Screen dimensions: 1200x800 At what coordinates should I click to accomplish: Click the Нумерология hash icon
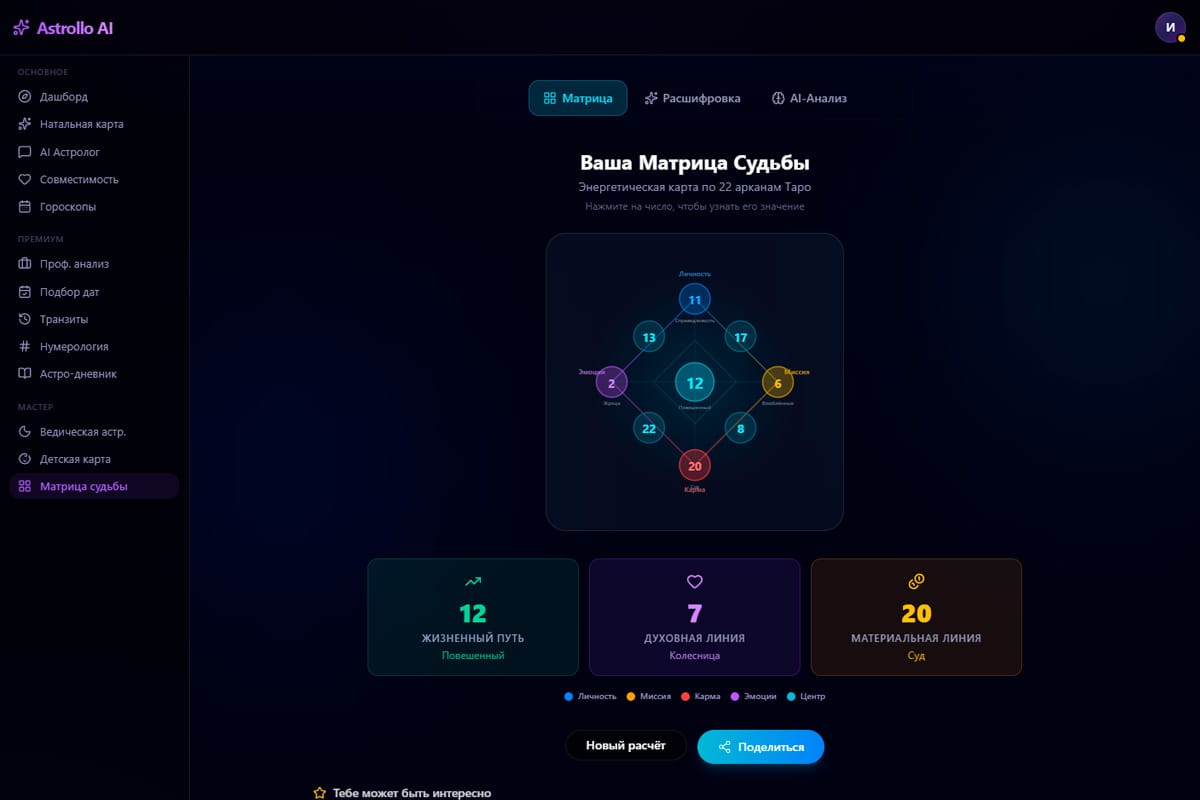click(x=25, y=346)
